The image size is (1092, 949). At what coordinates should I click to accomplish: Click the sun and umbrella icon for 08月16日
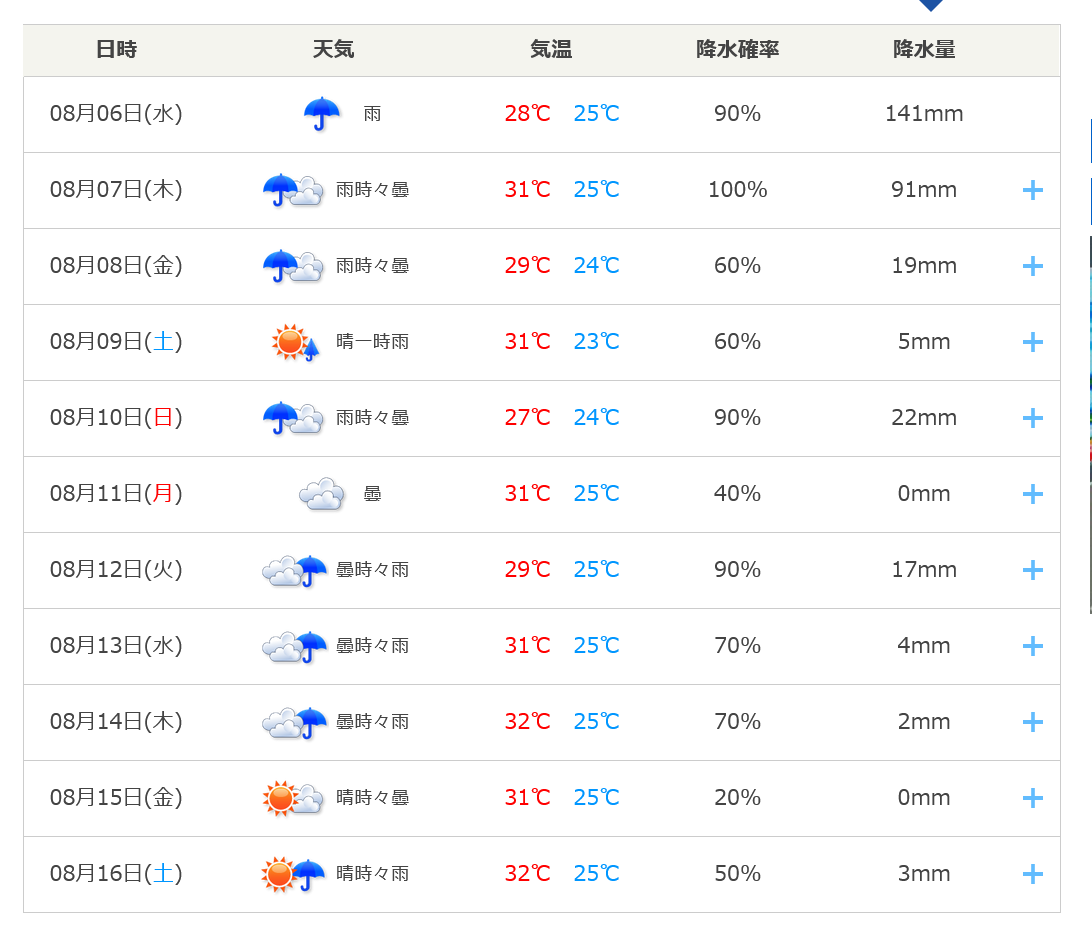click(293, 874)
